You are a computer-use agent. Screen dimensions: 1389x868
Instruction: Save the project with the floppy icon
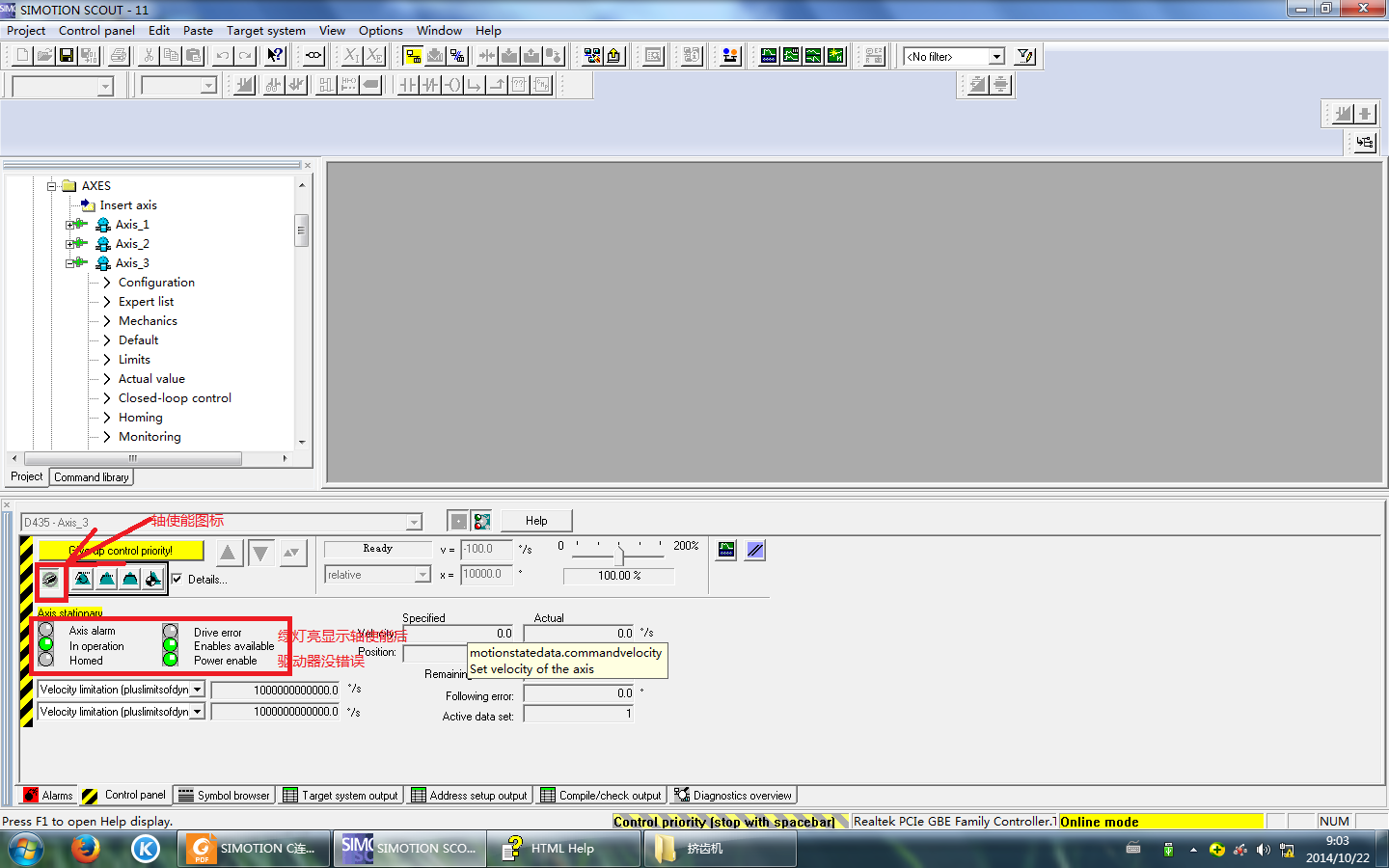click(x=67, y=56)
